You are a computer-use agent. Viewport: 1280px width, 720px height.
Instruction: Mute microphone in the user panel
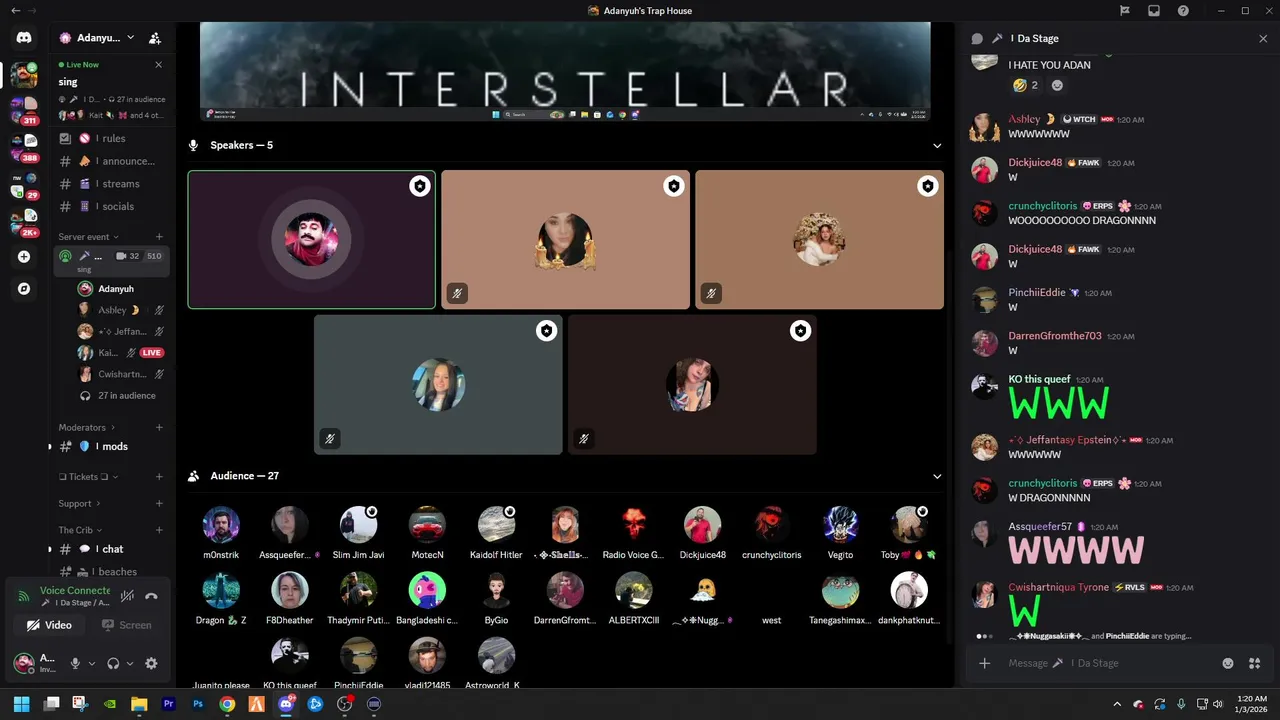point(75,663)
